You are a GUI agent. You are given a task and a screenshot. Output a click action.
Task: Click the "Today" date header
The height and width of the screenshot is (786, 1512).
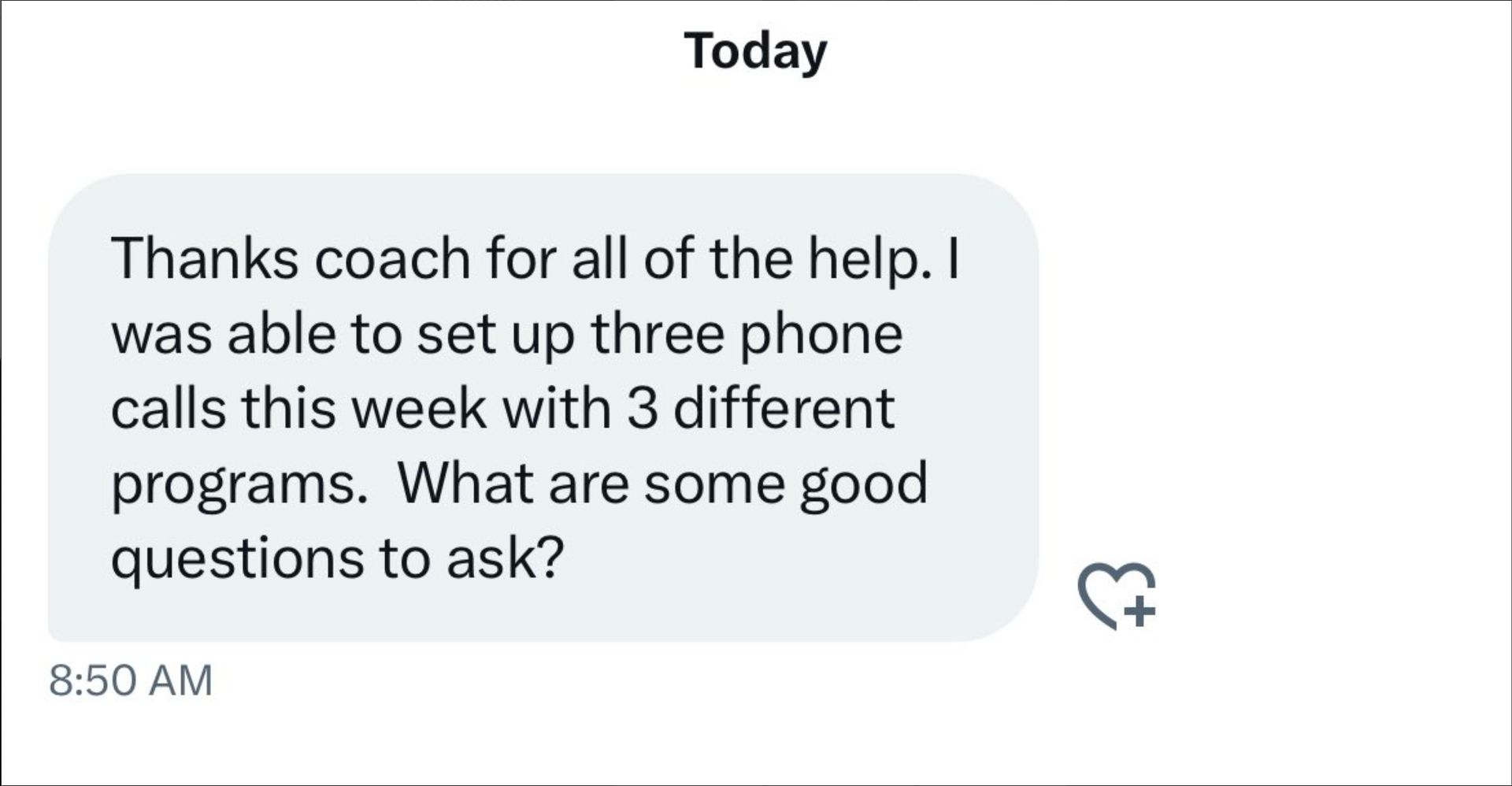pyautogui.click(x=755, y=51)
